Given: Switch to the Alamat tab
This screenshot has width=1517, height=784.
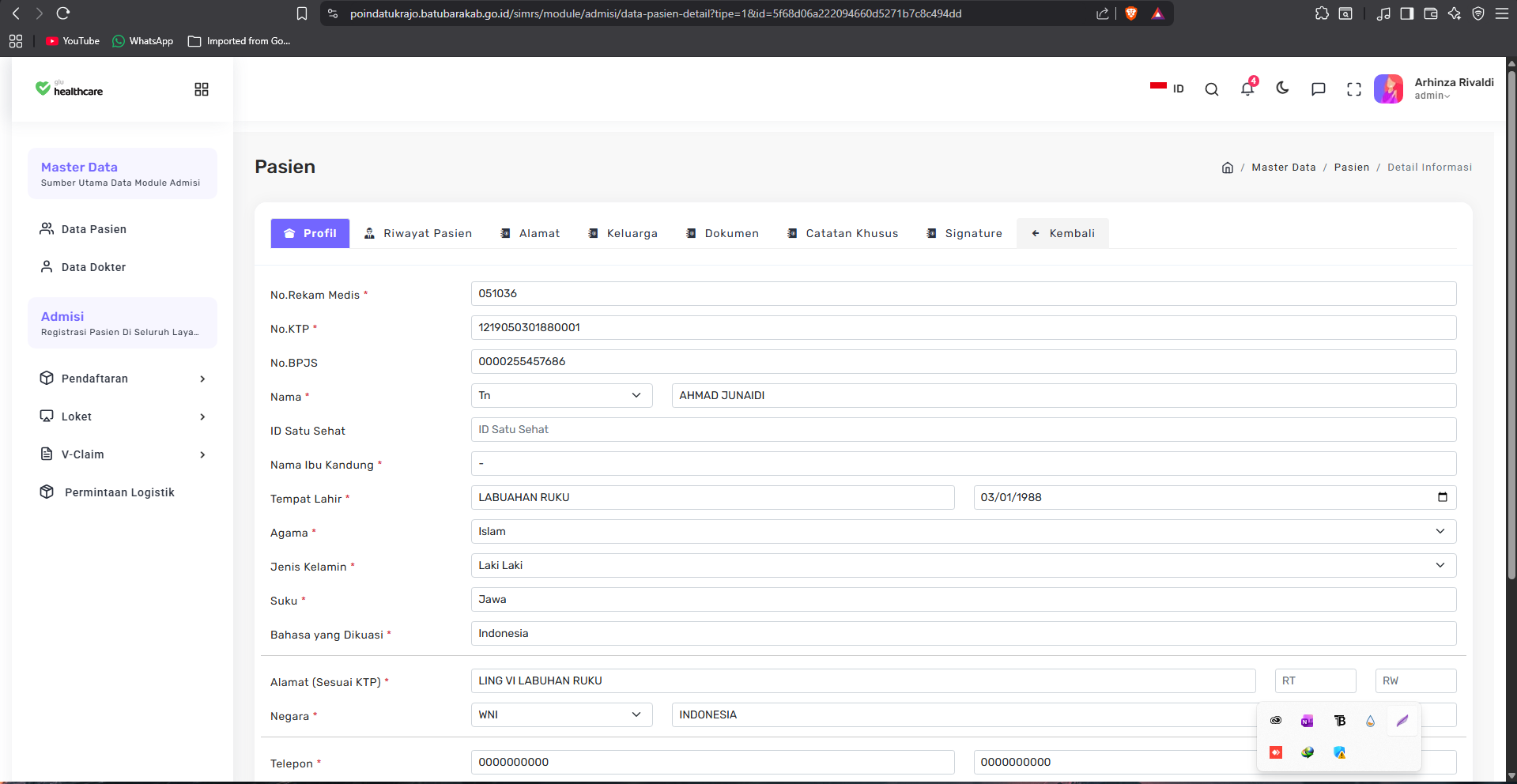Looking at the screenshot, I should (x=530, y=233).
